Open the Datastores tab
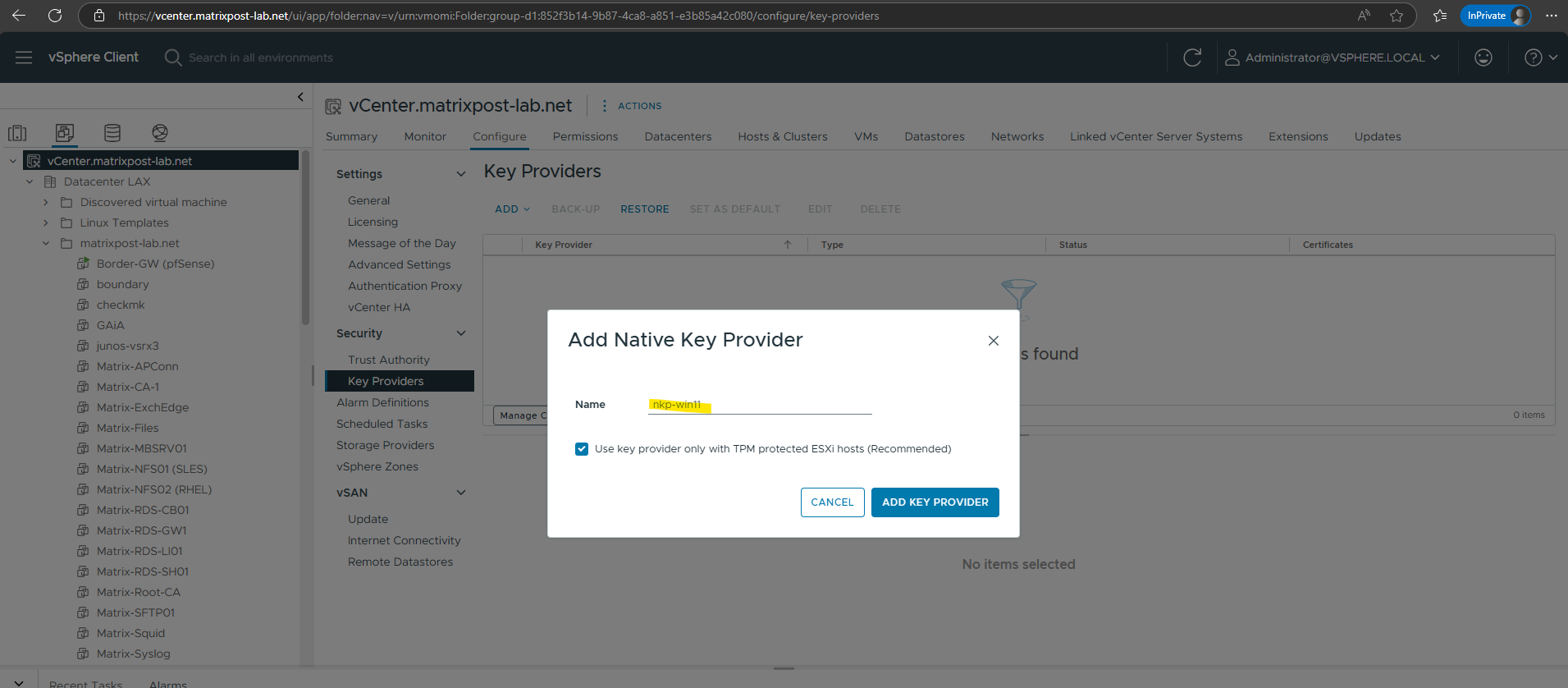The height and width of the screenshot is (688, 1568). click(x=935, y=136)
